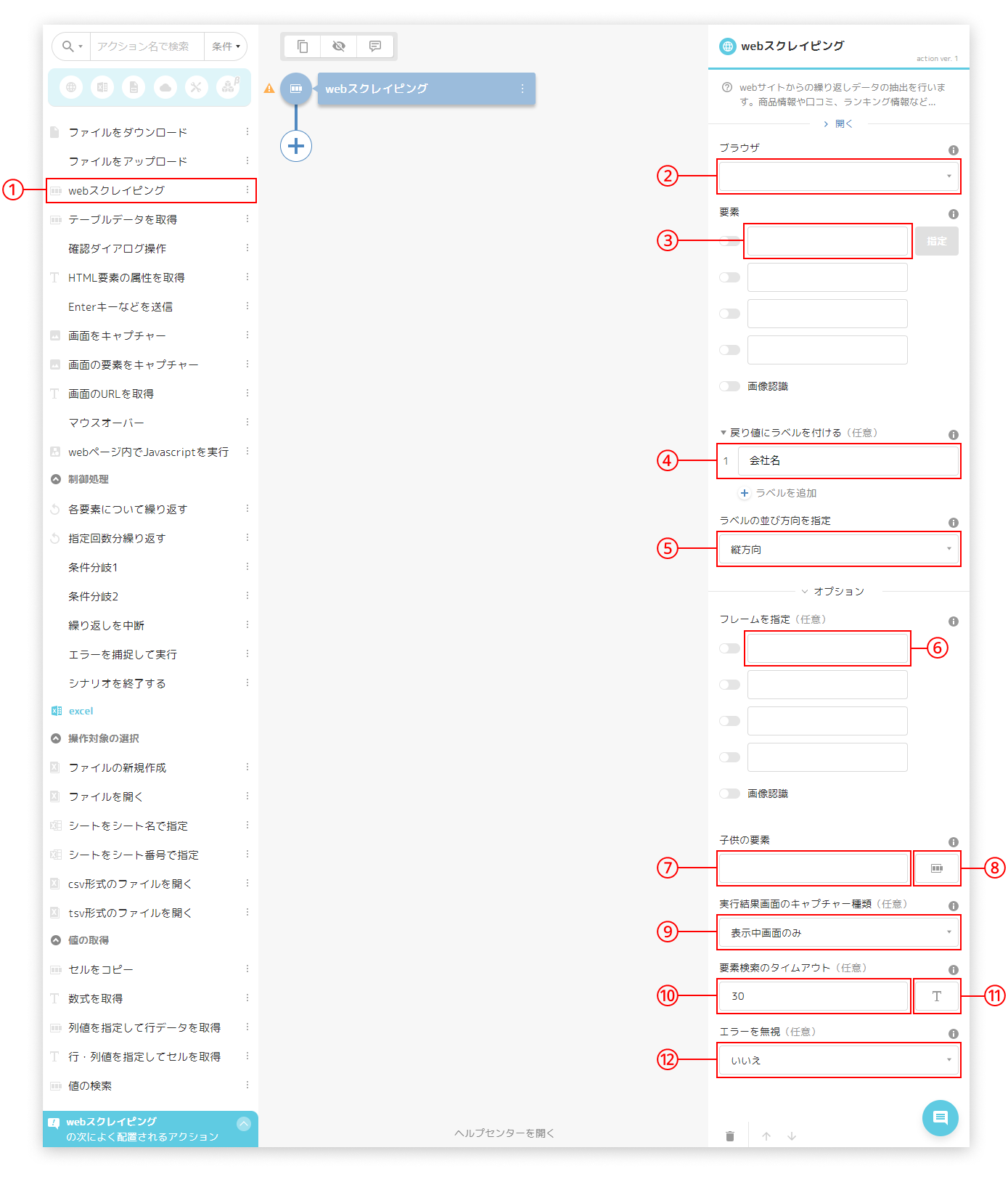Viewport: 1008px width, 1182px height.
Task: Click the comment icon in canvas toolbar
Action: tap(375, 46)
